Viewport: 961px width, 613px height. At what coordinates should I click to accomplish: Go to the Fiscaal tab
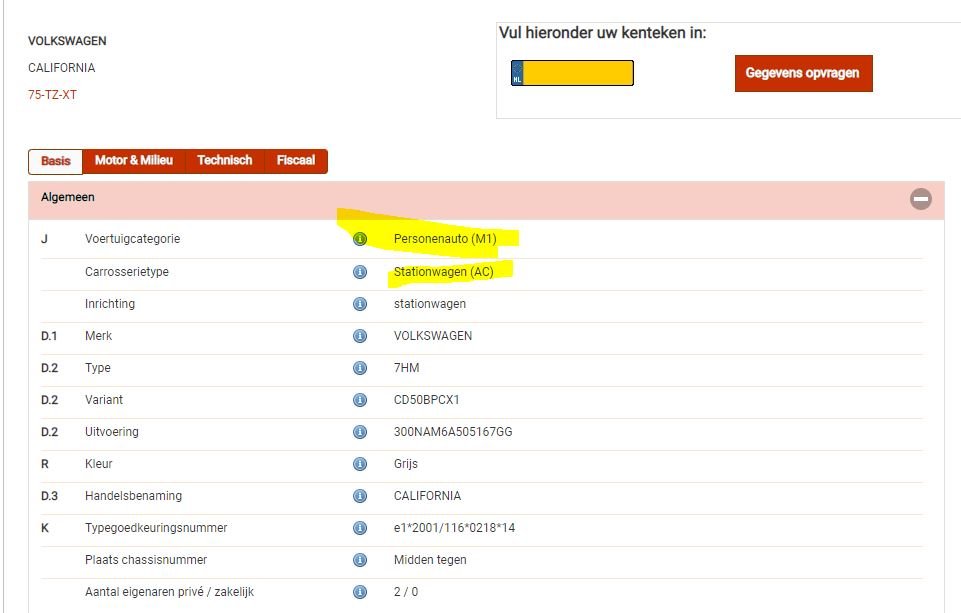tap(296, 161)
